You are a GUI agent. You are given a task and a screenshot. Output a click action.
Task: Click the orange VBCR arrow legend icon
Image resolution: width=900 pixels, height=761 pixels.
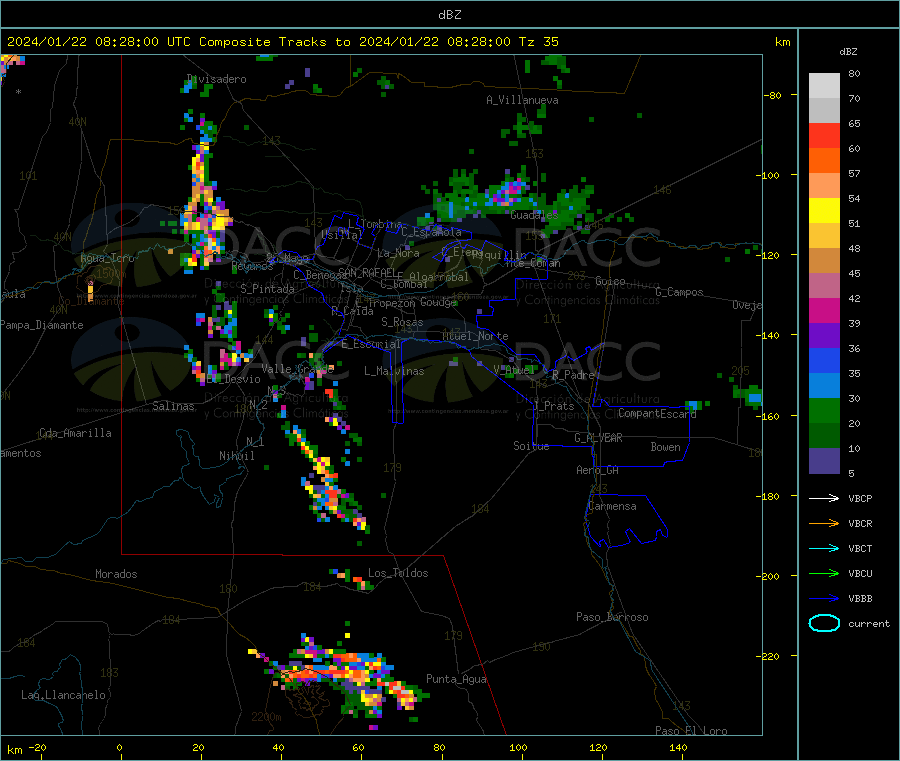click(824, 523)
